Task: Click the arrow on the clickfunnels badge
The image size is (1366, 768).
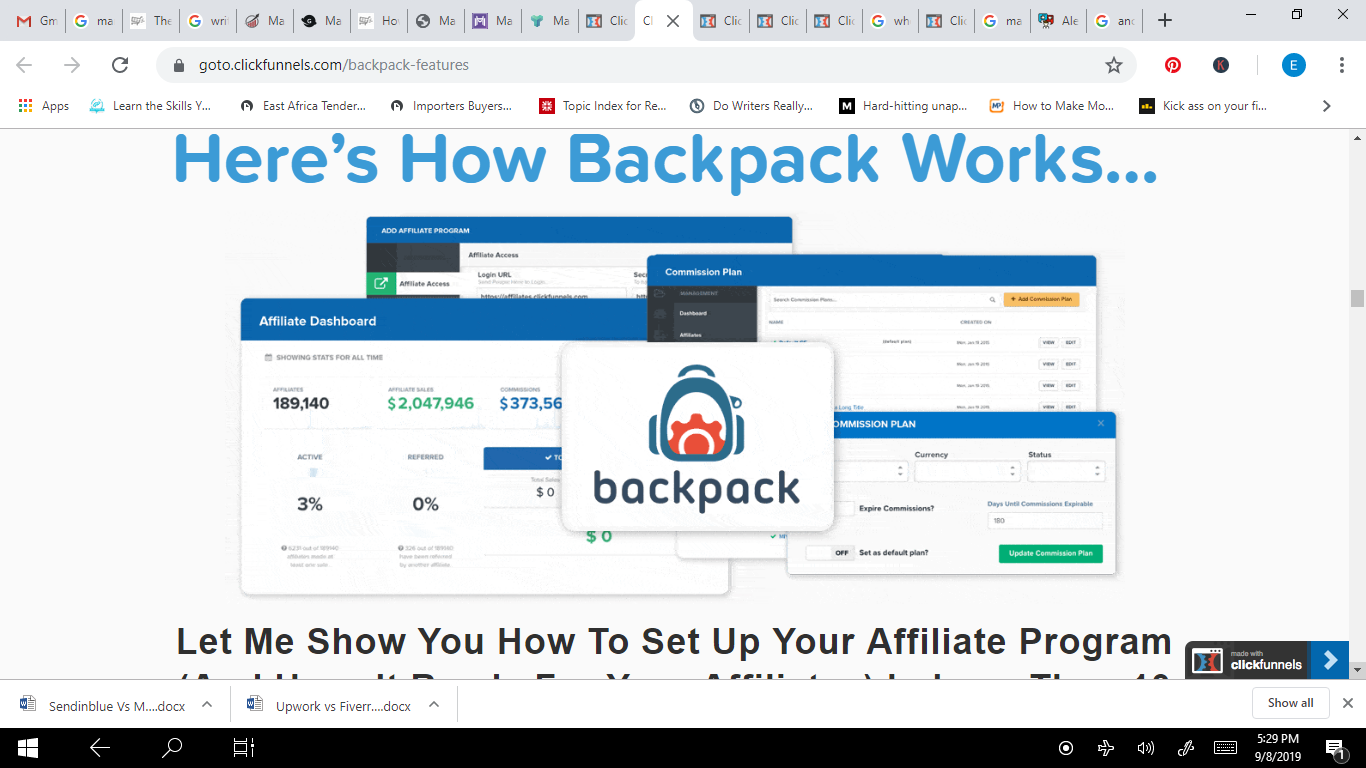Action: (x=1329, y=661)
